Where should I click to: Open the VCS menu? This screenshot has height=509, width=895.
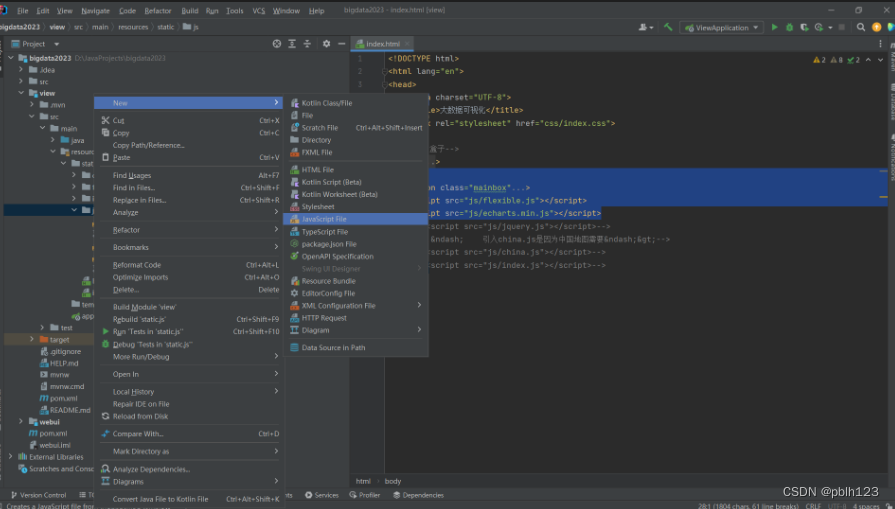[x=259, y=11]
